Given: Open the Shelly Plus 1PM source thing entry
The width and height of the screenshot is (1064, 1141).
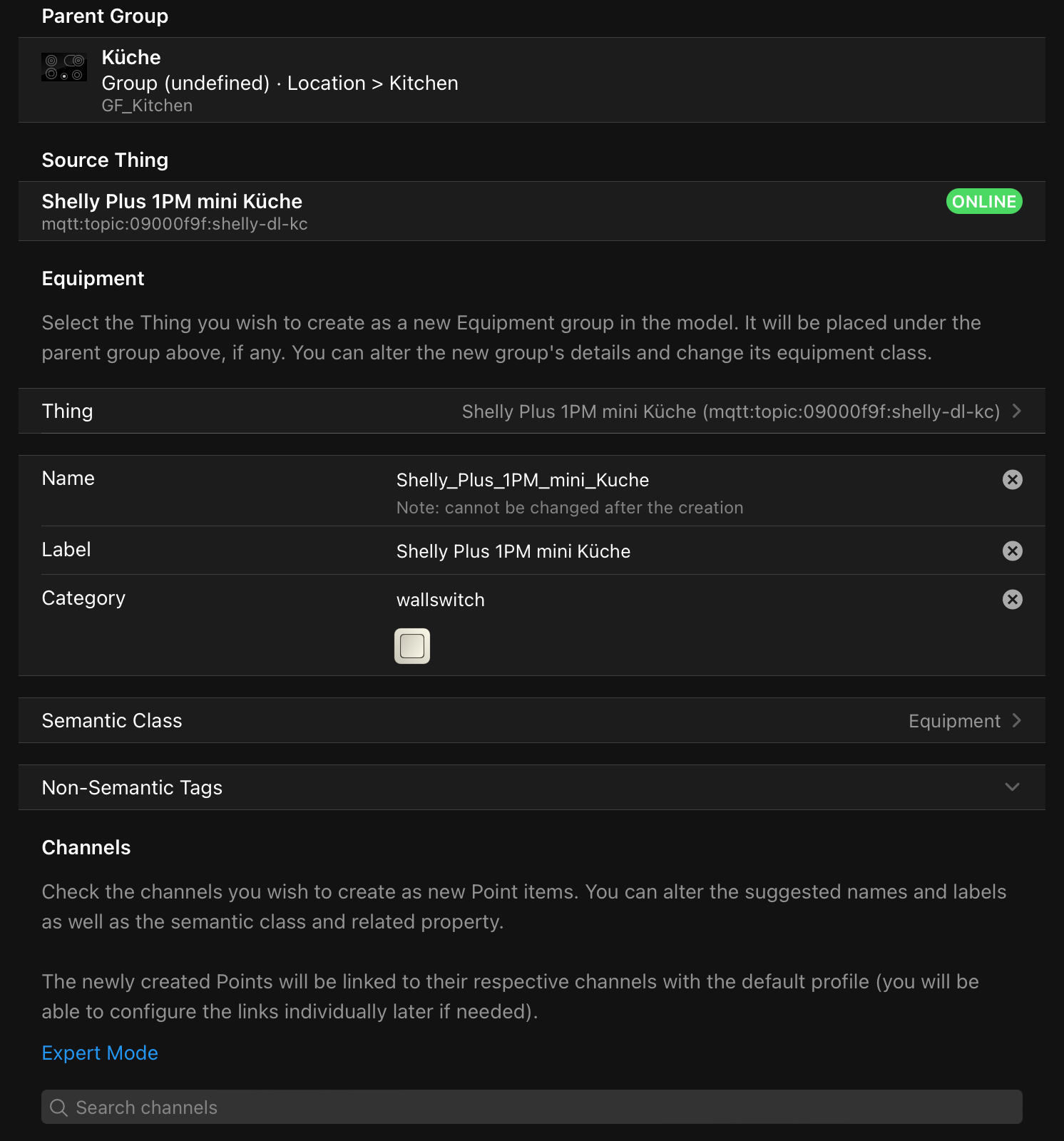Looking at the screenshot, I should tap(172, 202).
